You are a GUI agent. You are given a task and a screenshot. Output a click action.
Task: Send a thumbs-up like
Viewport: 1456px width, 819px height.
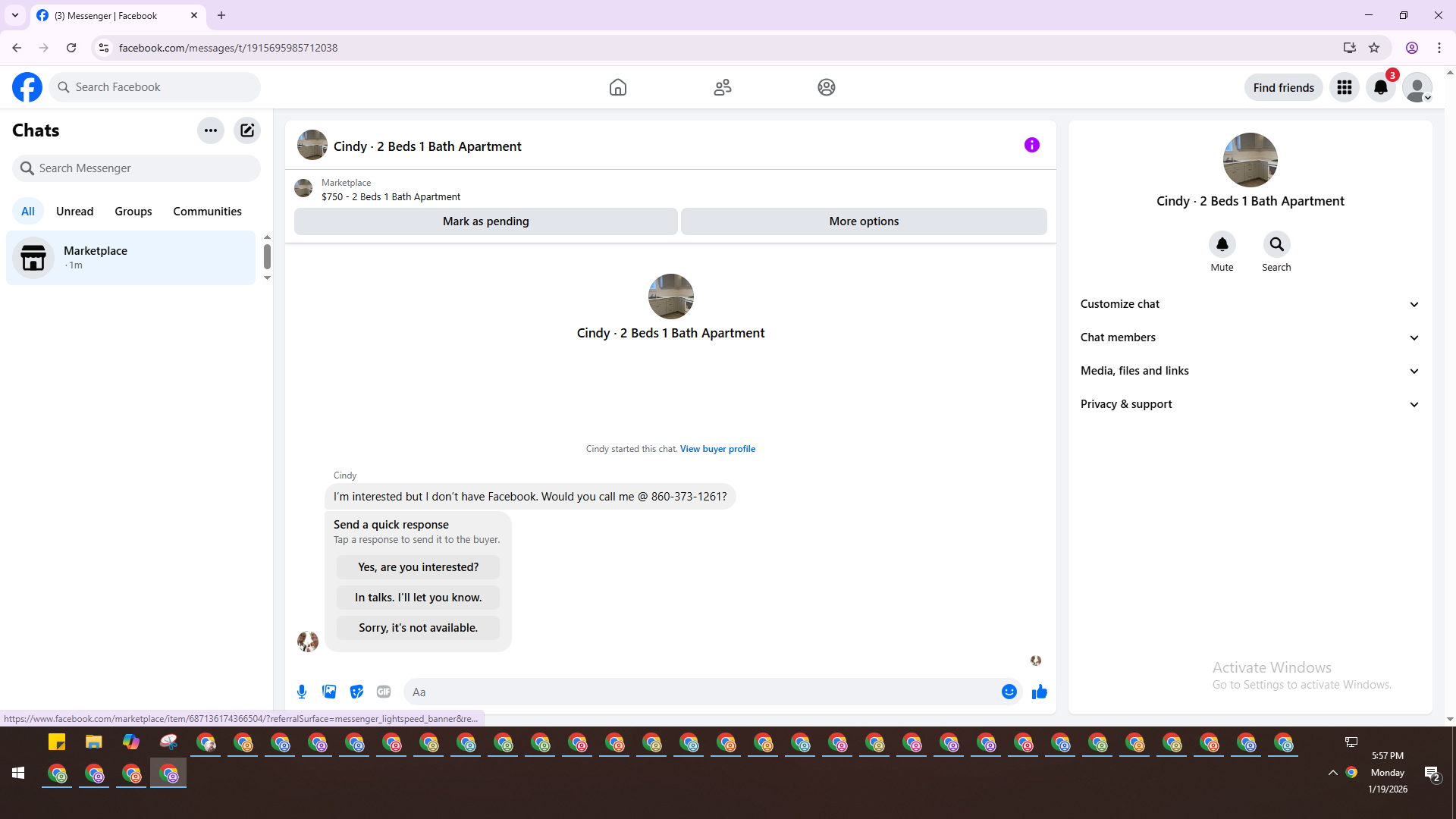click(1039, 692)
